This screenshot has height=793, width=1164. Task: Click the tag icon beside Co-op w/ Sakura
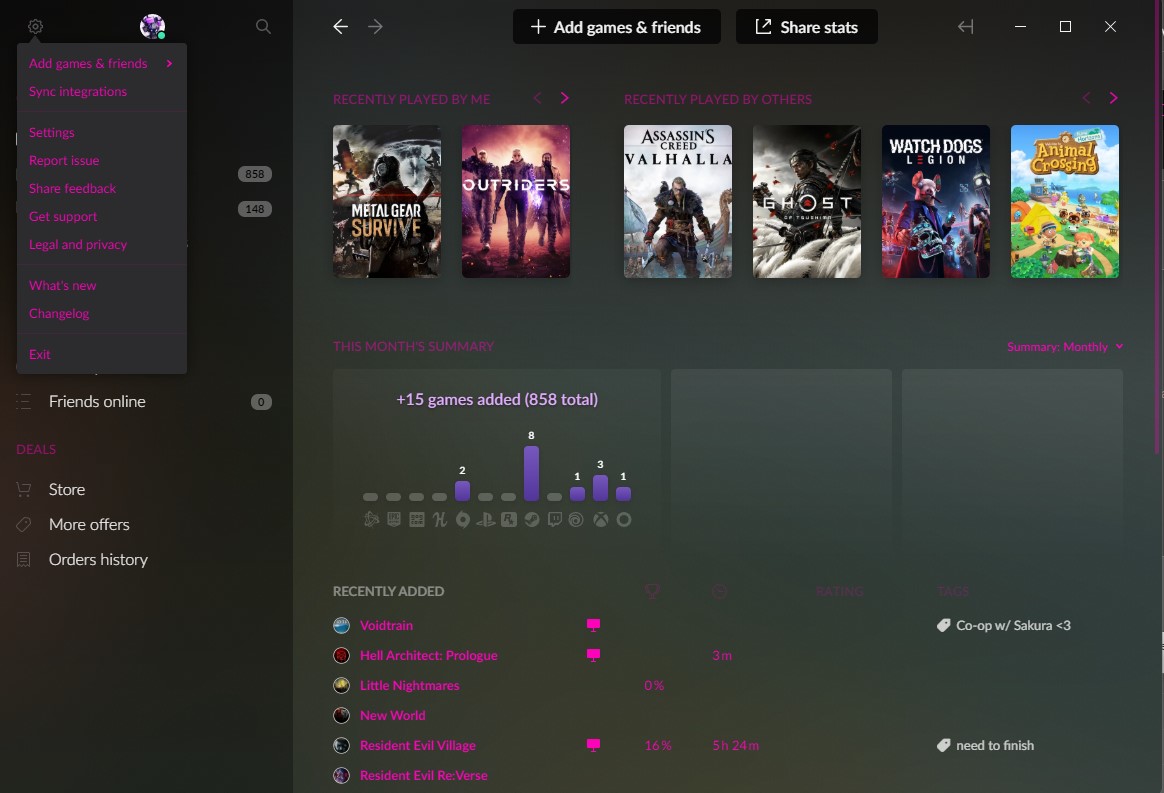(944, 625)
